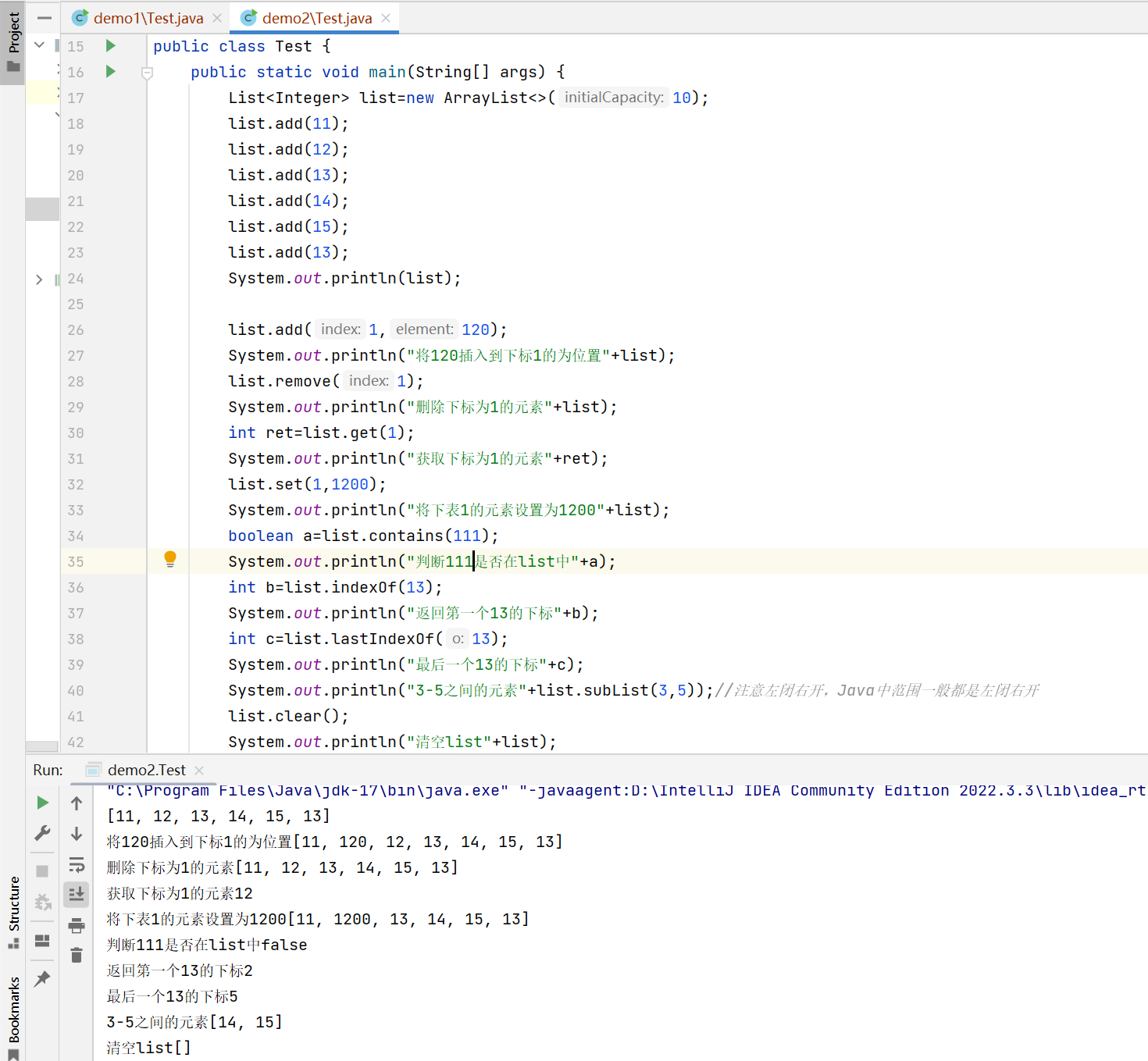The width and height of the screenshot is (1148, 1061).
Task: Close the demo1\Test.java tab
Action: (x=217, y=18)
